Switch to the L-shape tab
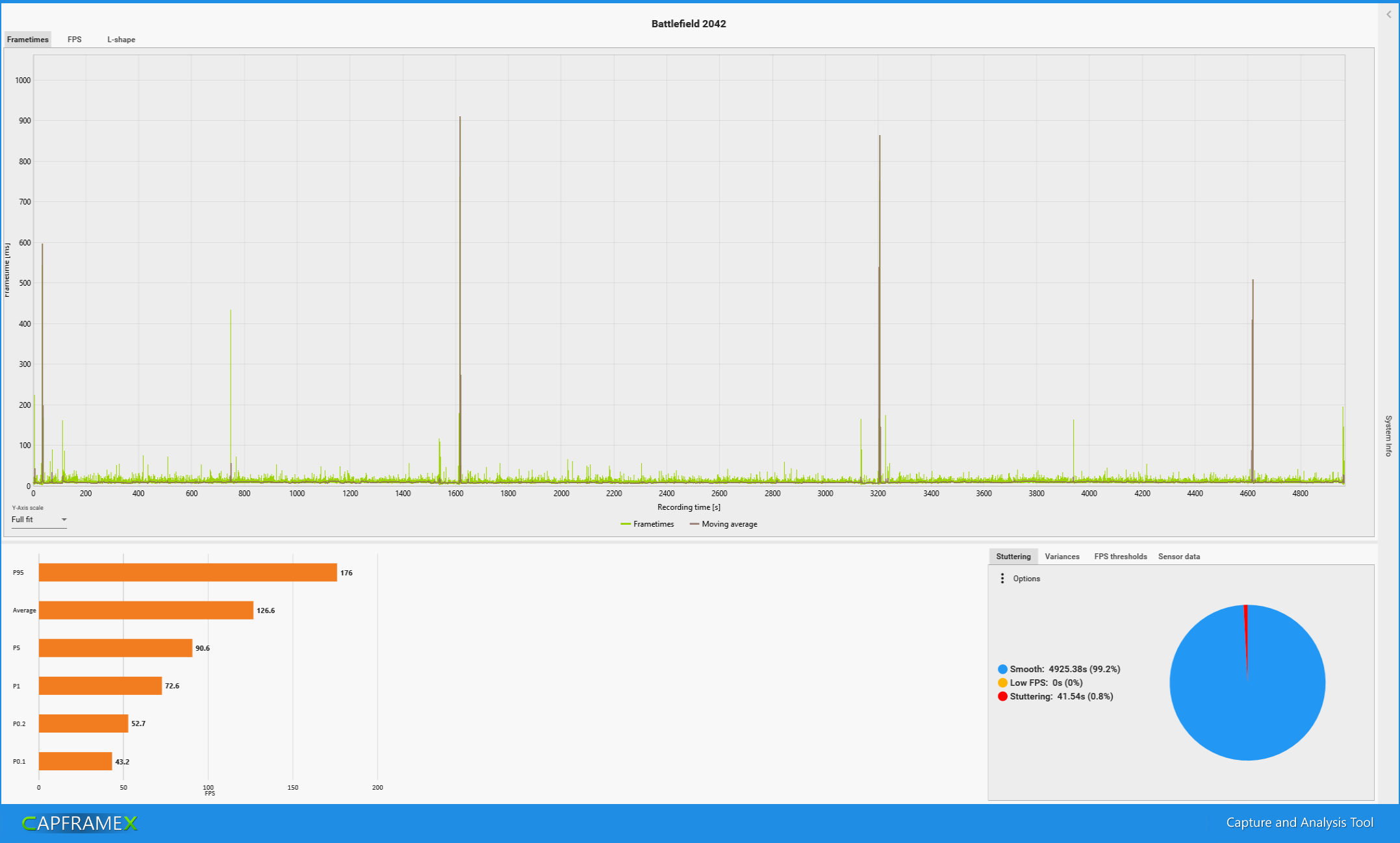The width and height of the screenshot is (1400, 843). (x=121, y=40)
